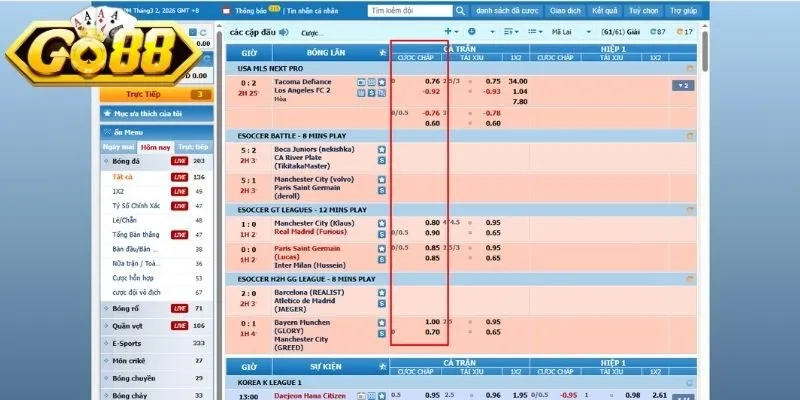Click the search magnifier icon

point(460,11)
